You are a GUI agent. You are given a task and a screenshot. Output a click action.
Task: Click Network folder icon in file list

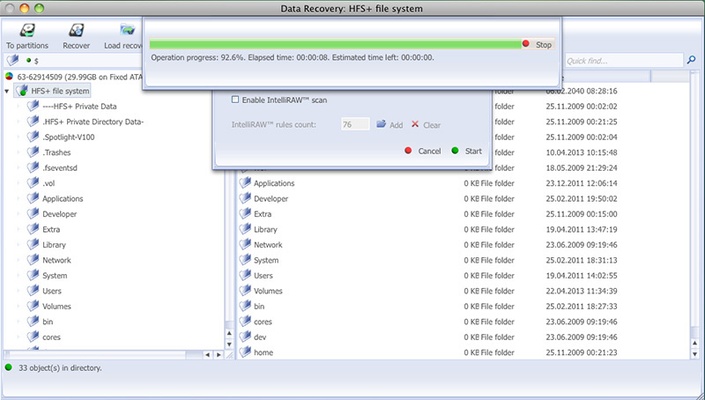245,244
